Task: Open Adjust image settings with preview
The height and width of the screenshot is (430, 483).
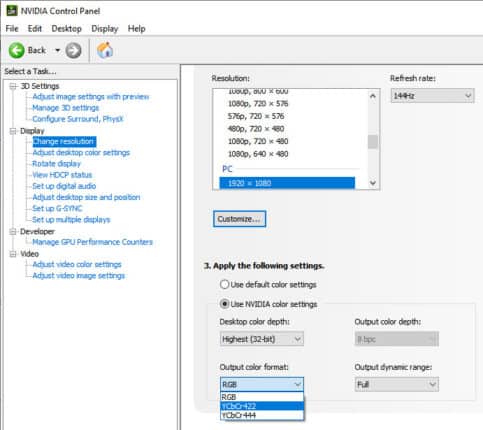Action: [x=91, y=97]
